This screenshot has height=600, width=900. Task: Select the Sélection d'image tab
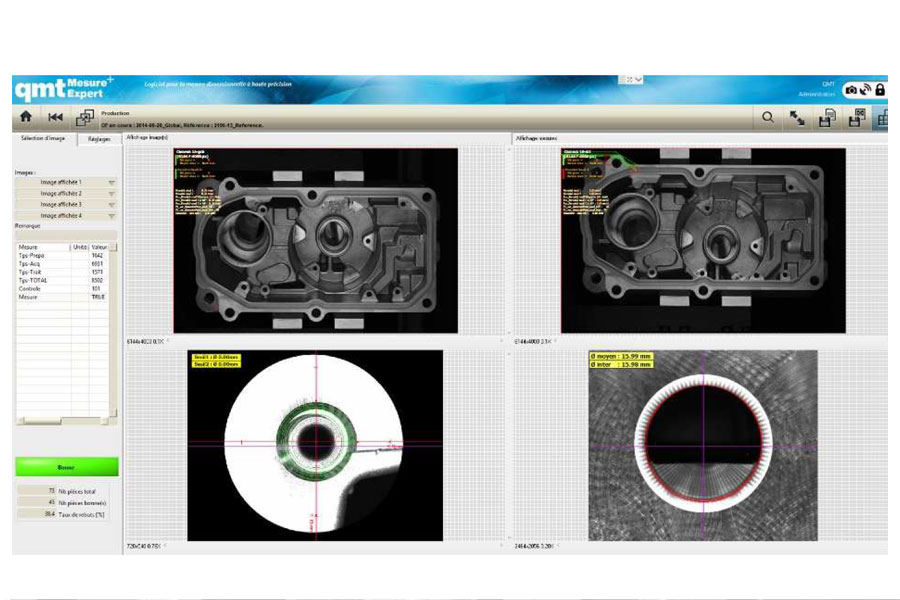42,139
